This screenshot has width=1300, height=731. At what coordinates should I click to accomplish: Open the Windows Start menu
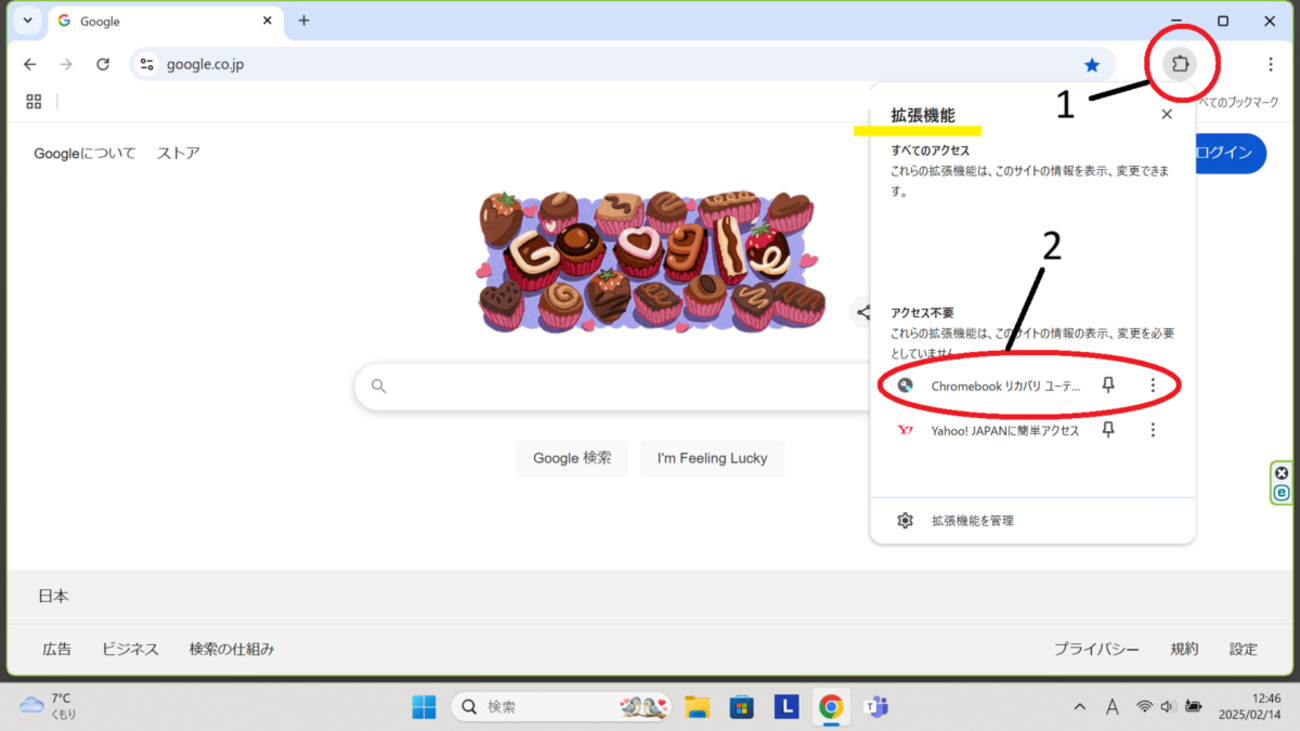pyautogui.click(x=424, y=707)
